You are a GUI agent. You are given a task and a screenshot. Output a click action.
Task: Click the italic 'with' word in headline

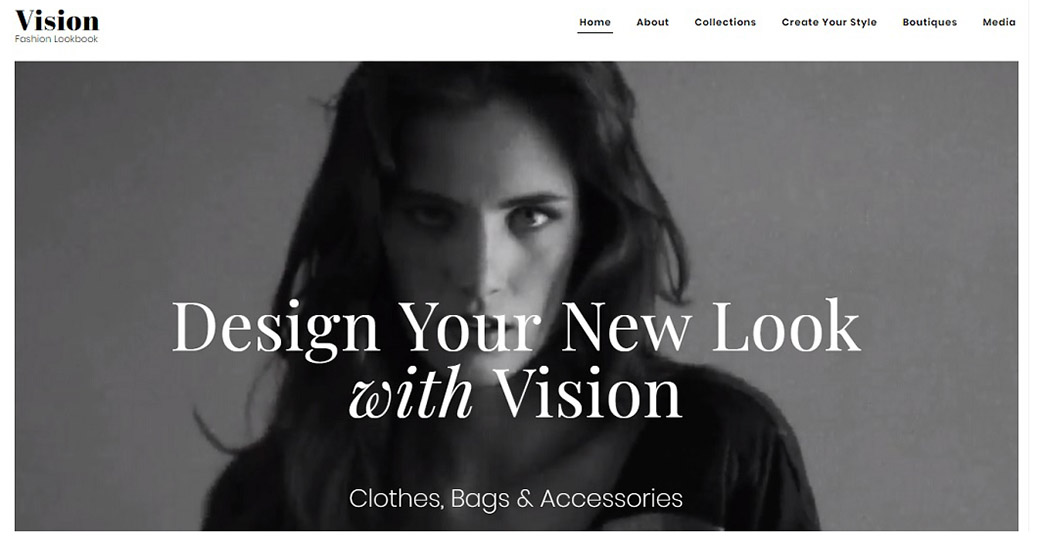tap(411, 392)
